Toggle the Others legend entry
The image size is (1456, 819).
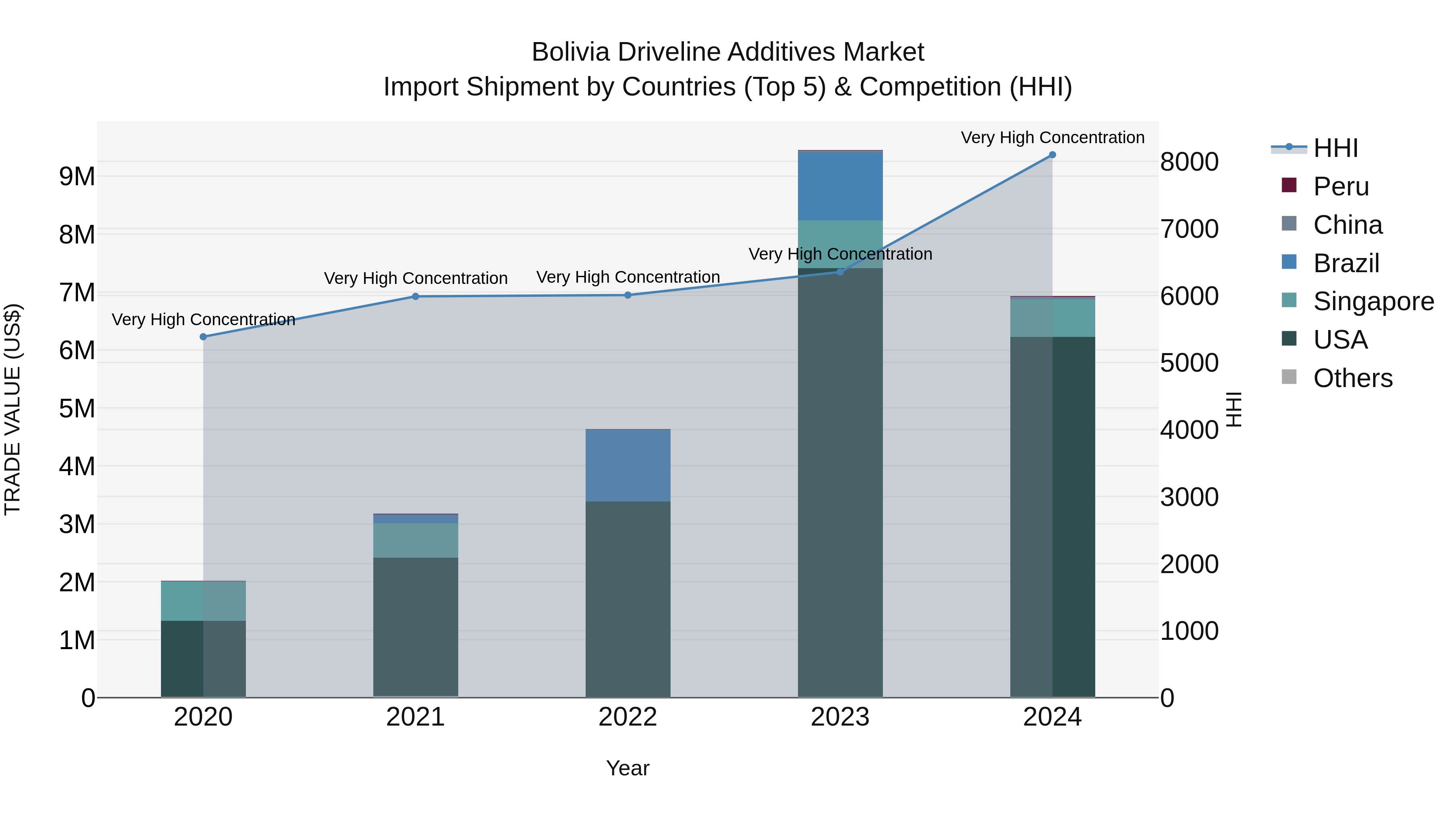[x=1337, y=378]
